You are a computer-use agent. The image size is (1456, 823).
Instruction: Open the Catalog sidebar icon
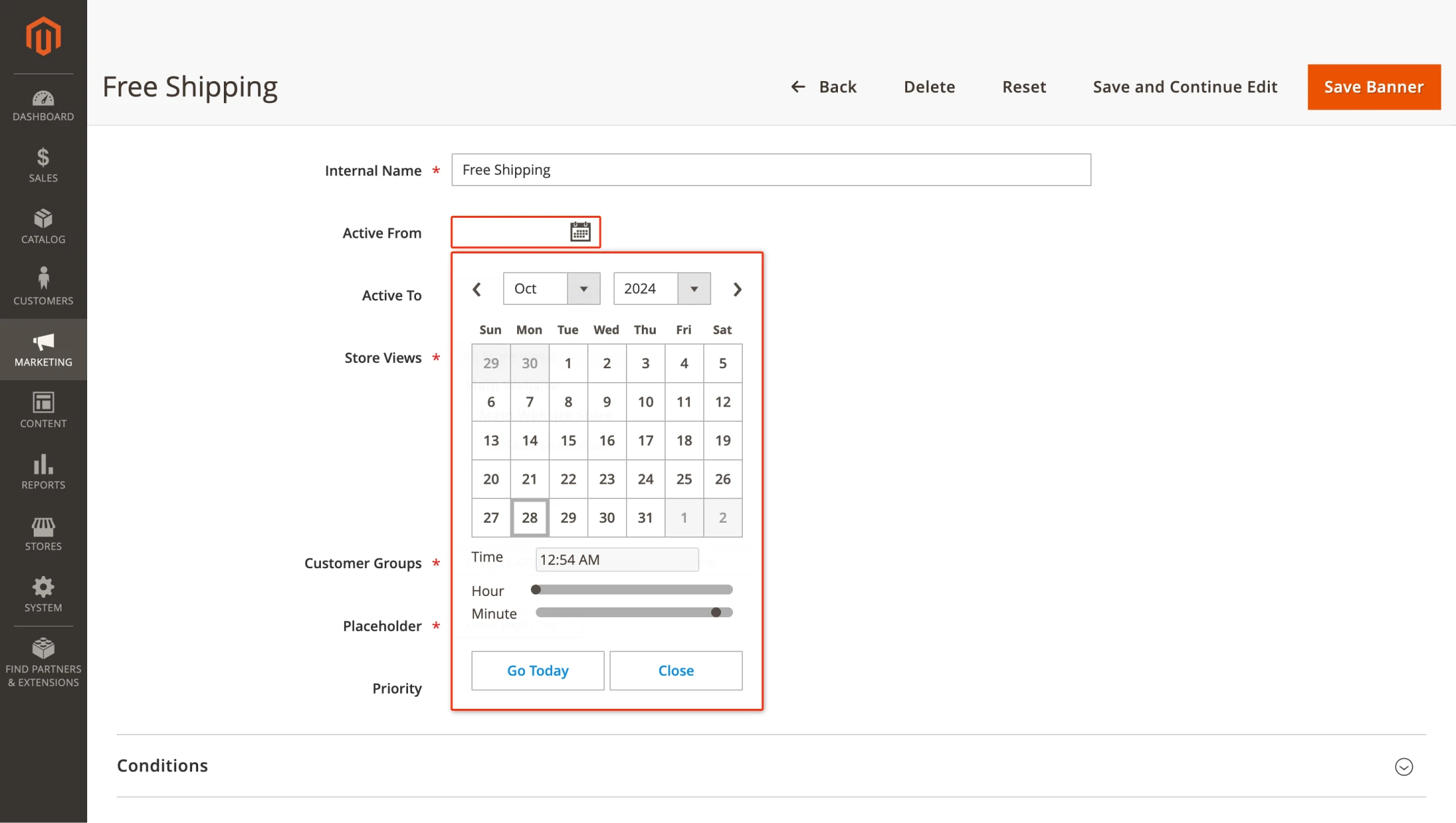tap(43, 226)
